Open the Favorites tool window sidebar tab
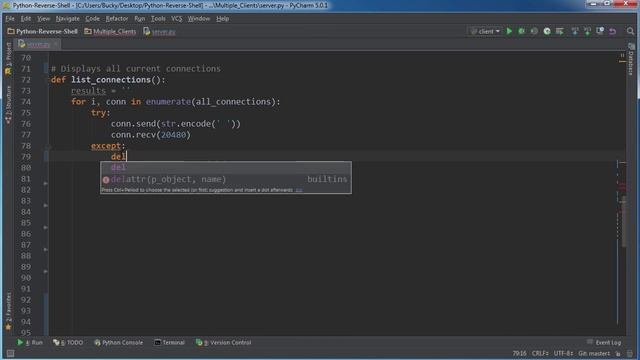This screenshot has width=640, height=360. pyautogui.click(x=8, y=311)
